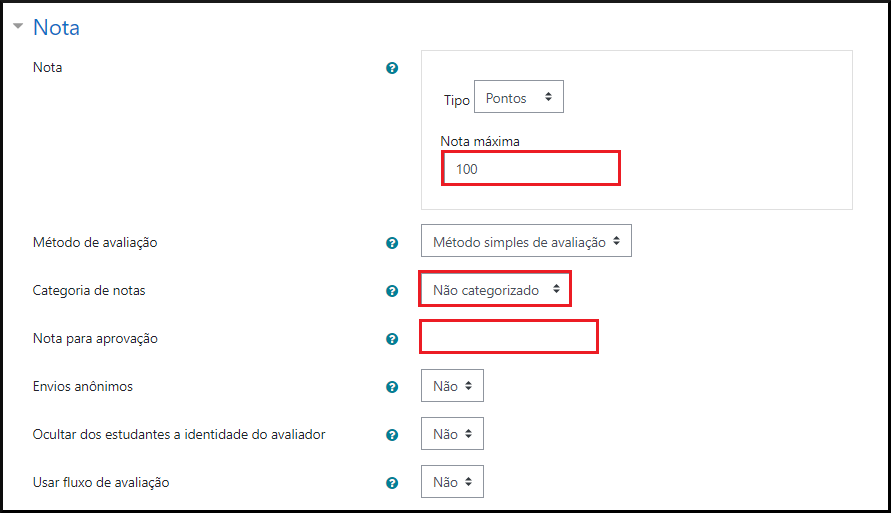Click help icon for Usar fluxo de avaliação

coord(392,483)
